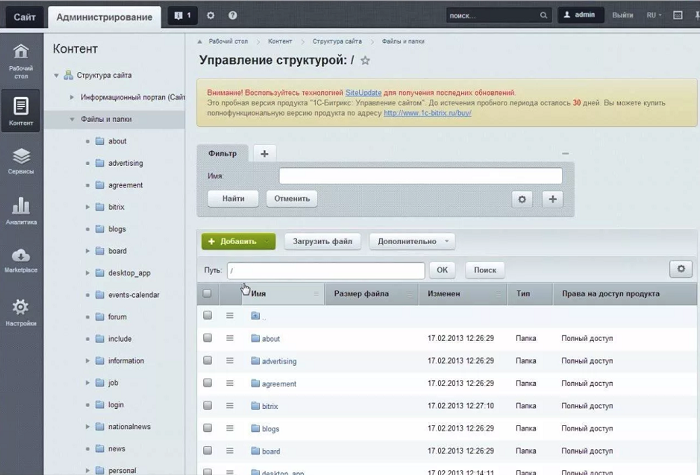The image size is (700, 475).
Task: Select the Фильтр tab
Action: [x=222, y=154]
